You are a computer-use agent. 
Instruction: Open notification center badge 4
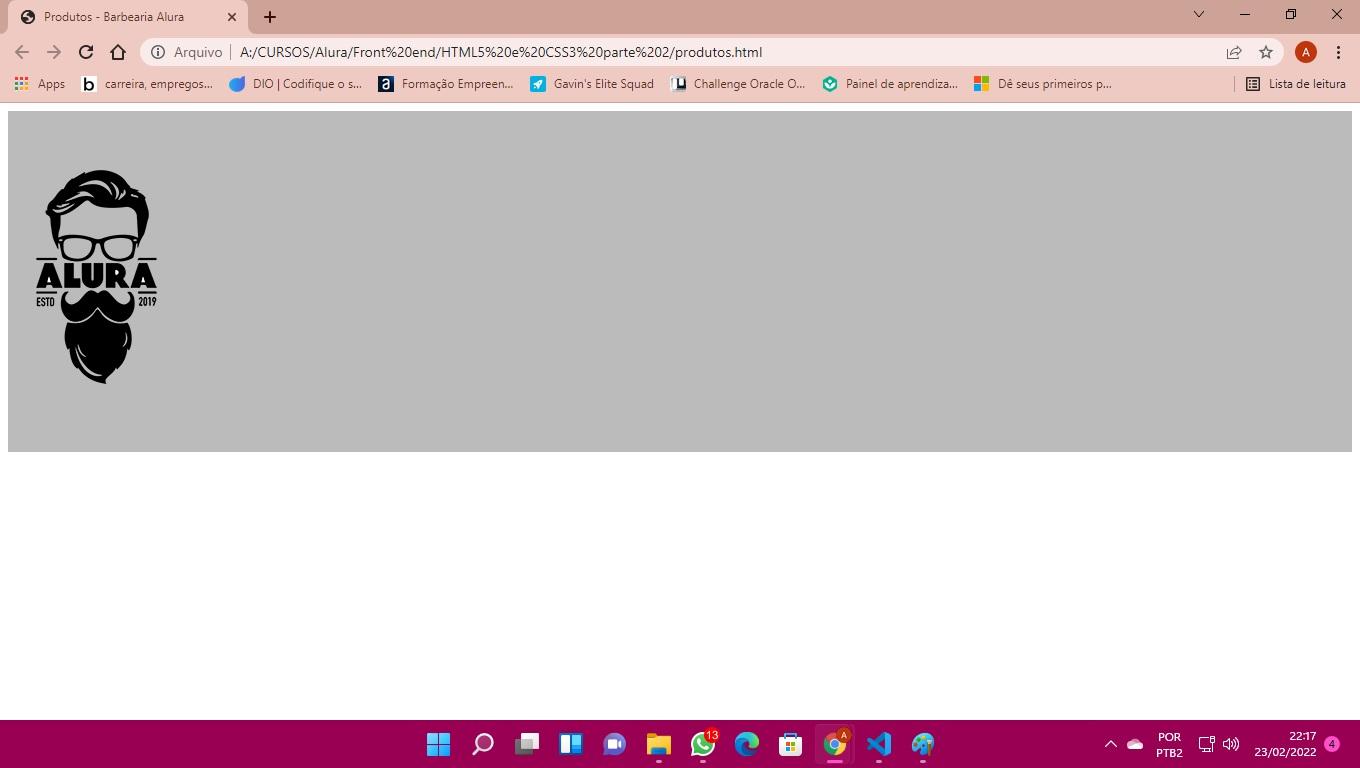click(1332, 744)
